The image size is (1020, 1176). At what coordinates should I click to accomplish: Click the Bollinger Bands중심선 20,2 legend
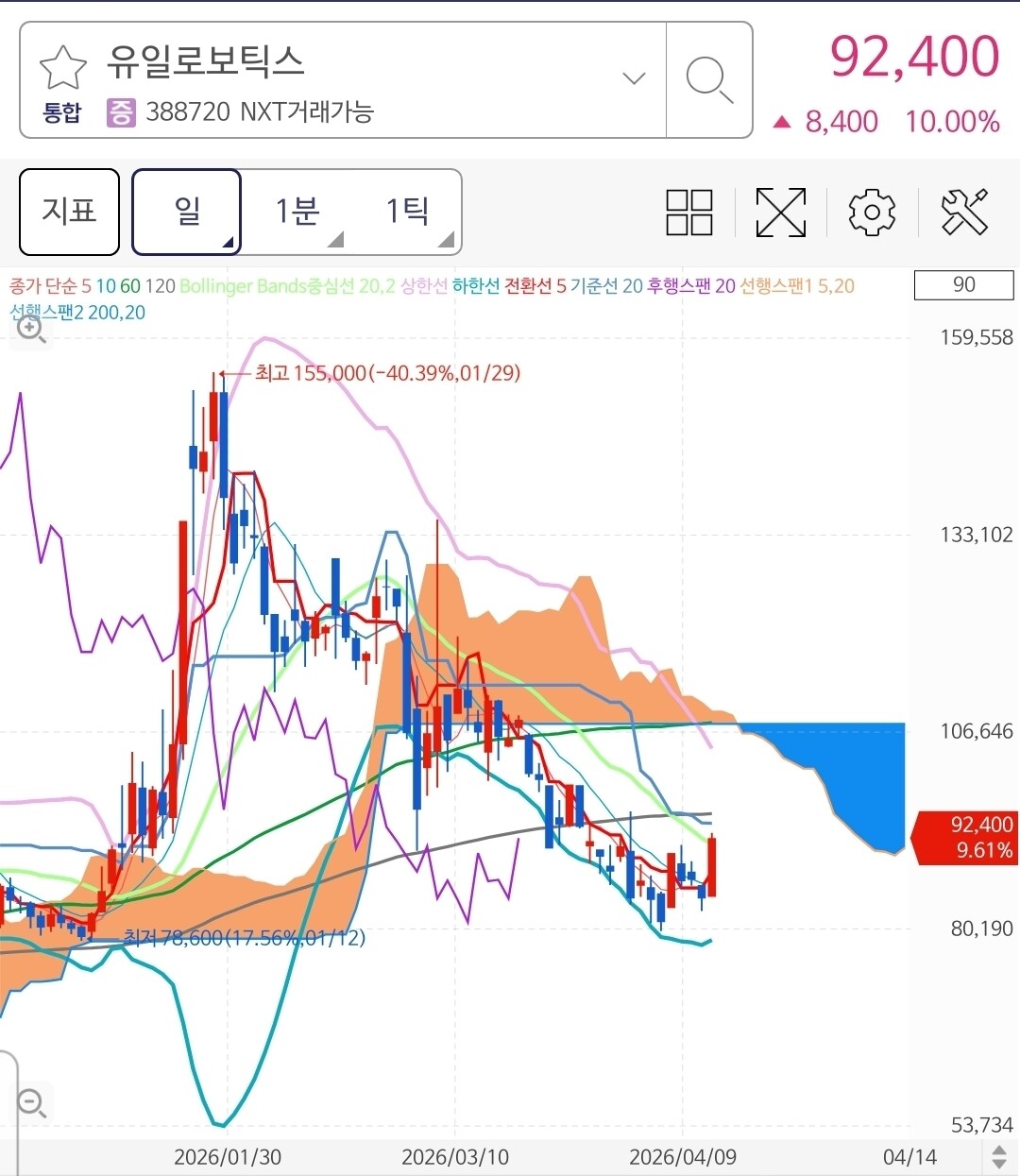point(287,286)
